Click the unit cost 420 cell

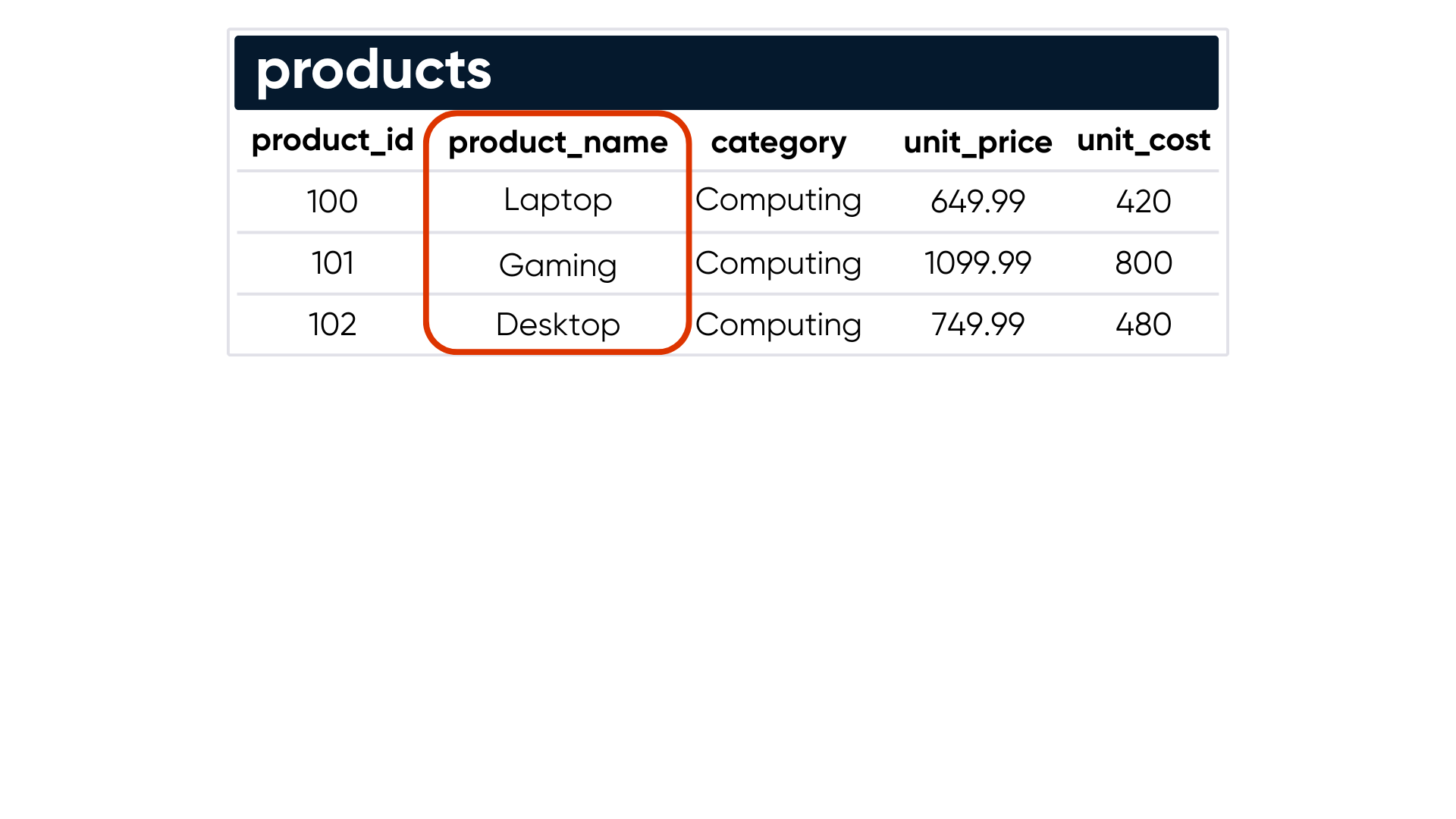click(x=1143, y=202)
